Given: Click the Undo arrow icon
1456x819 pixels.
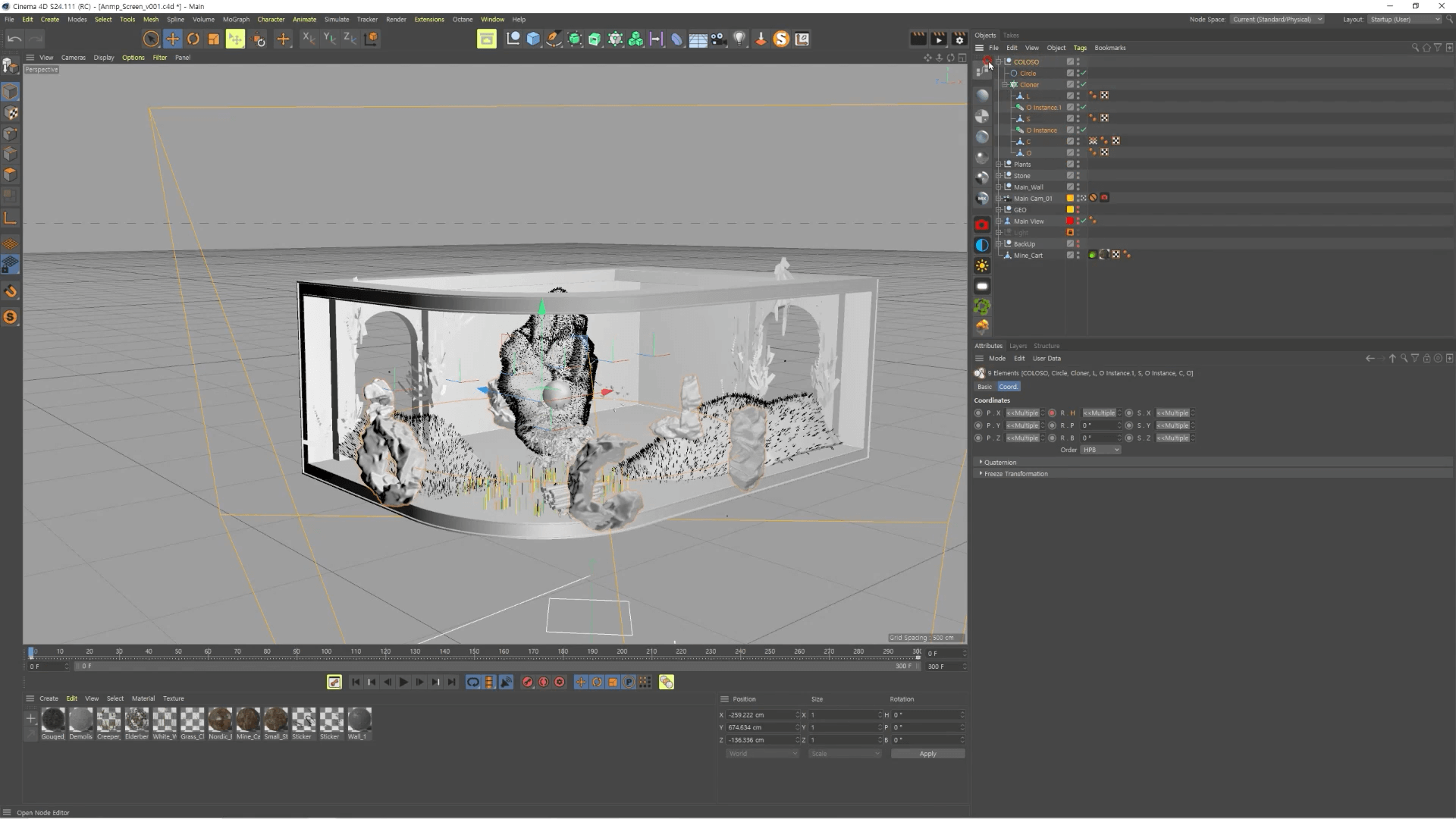Looking at the screenshot, I should (x=14, y=39).
